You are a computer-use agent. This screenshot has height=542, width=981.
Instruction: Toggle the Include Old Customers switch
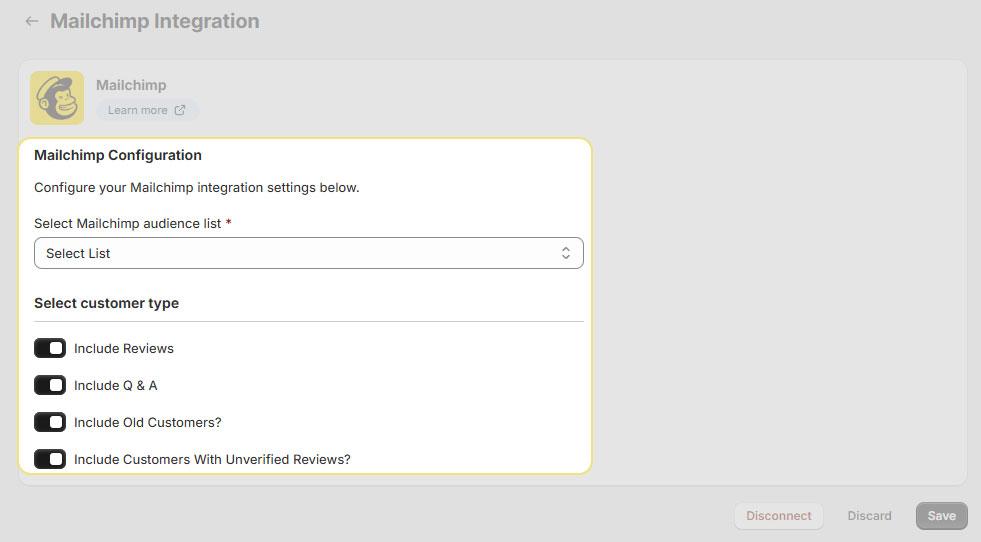tap(50, 422)
